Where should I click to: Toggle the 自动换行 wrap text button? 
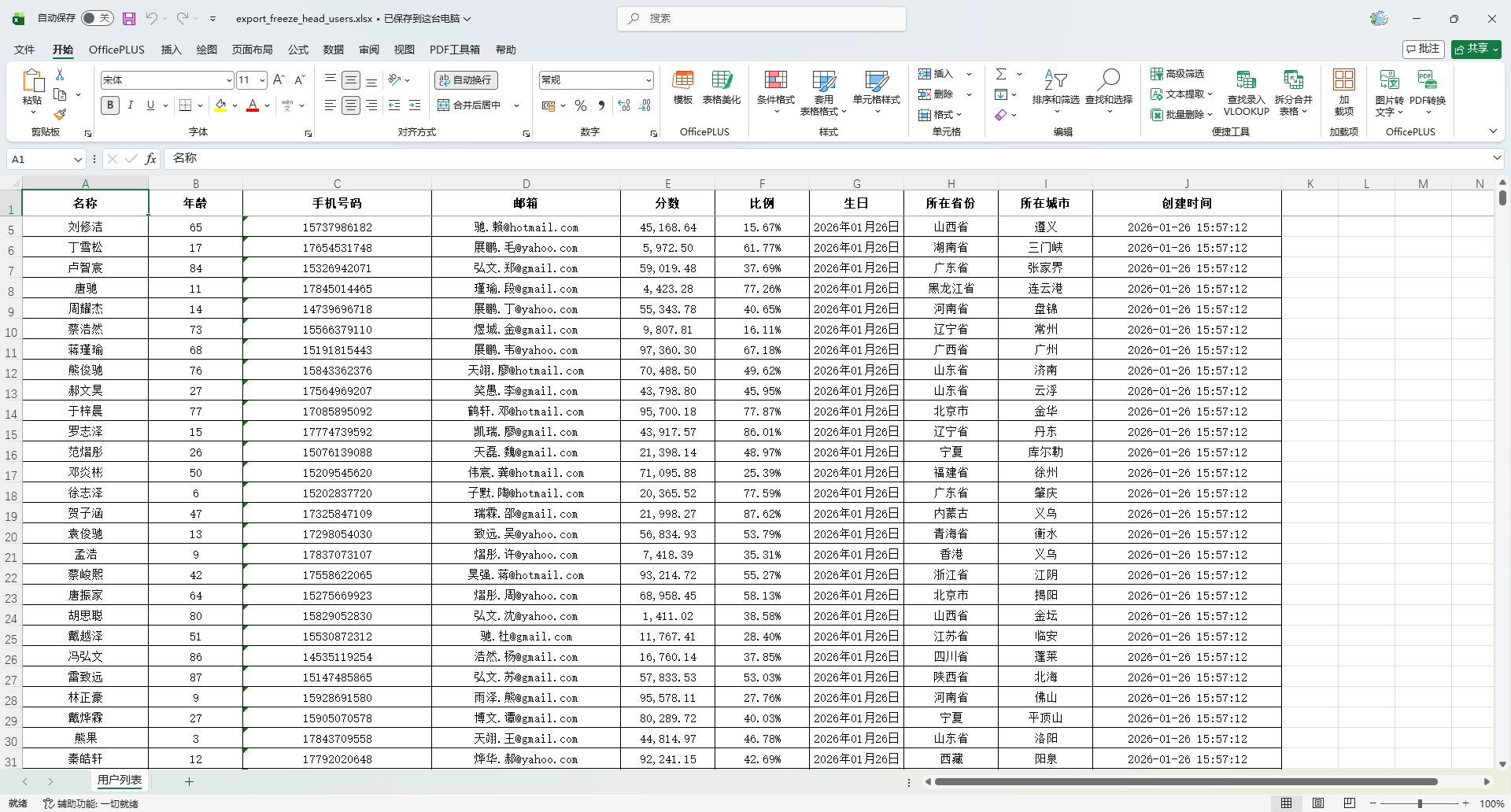(466, 79)
